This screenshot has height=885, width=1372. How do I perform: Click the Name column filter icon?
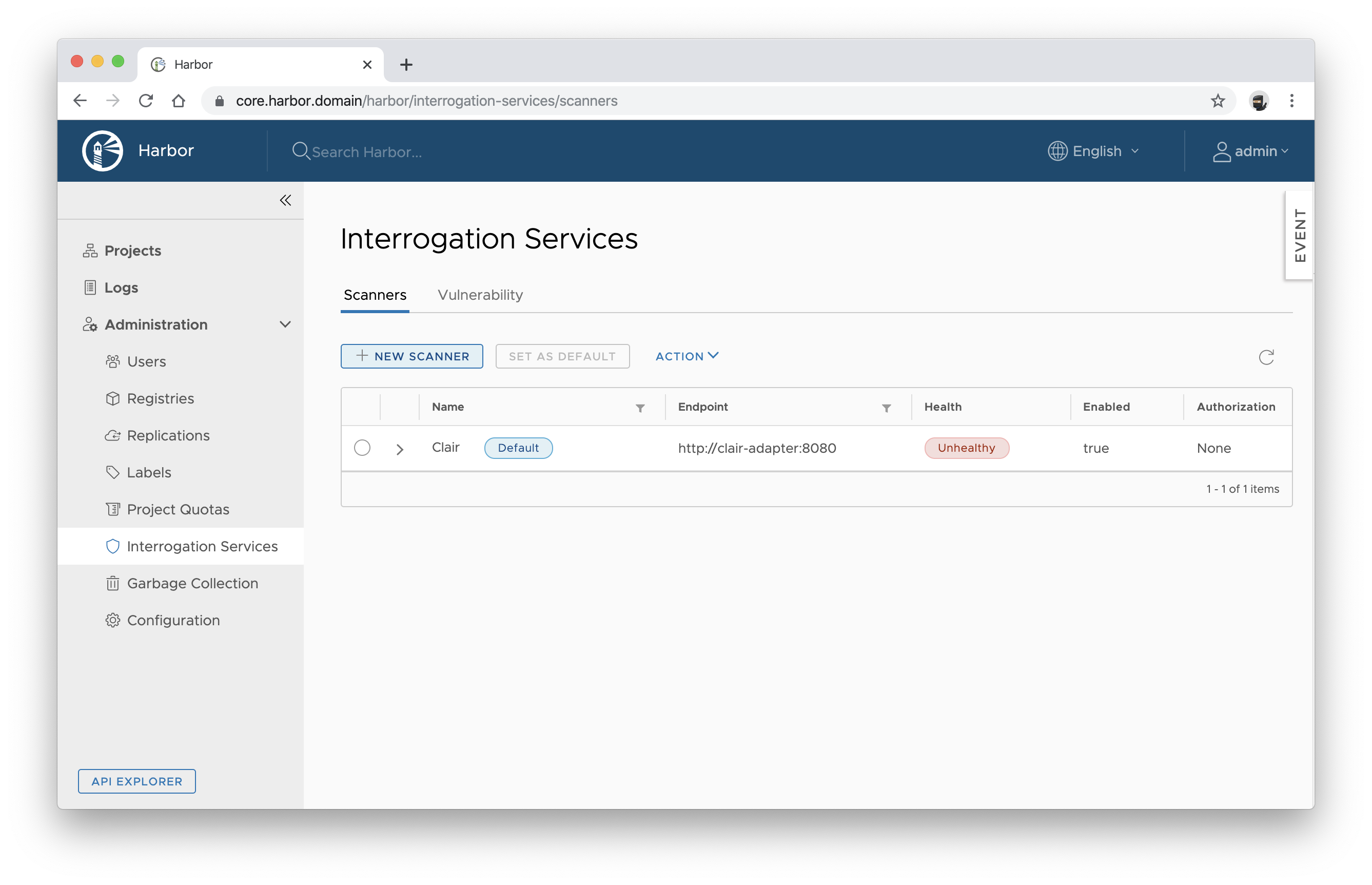coord(641,407)
